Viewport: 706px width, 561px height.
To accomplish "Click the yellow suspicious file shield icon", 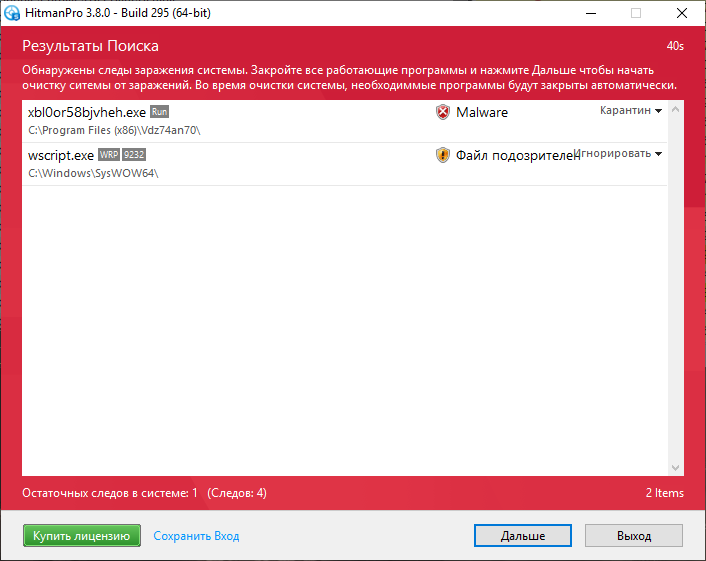I will 443,155.
